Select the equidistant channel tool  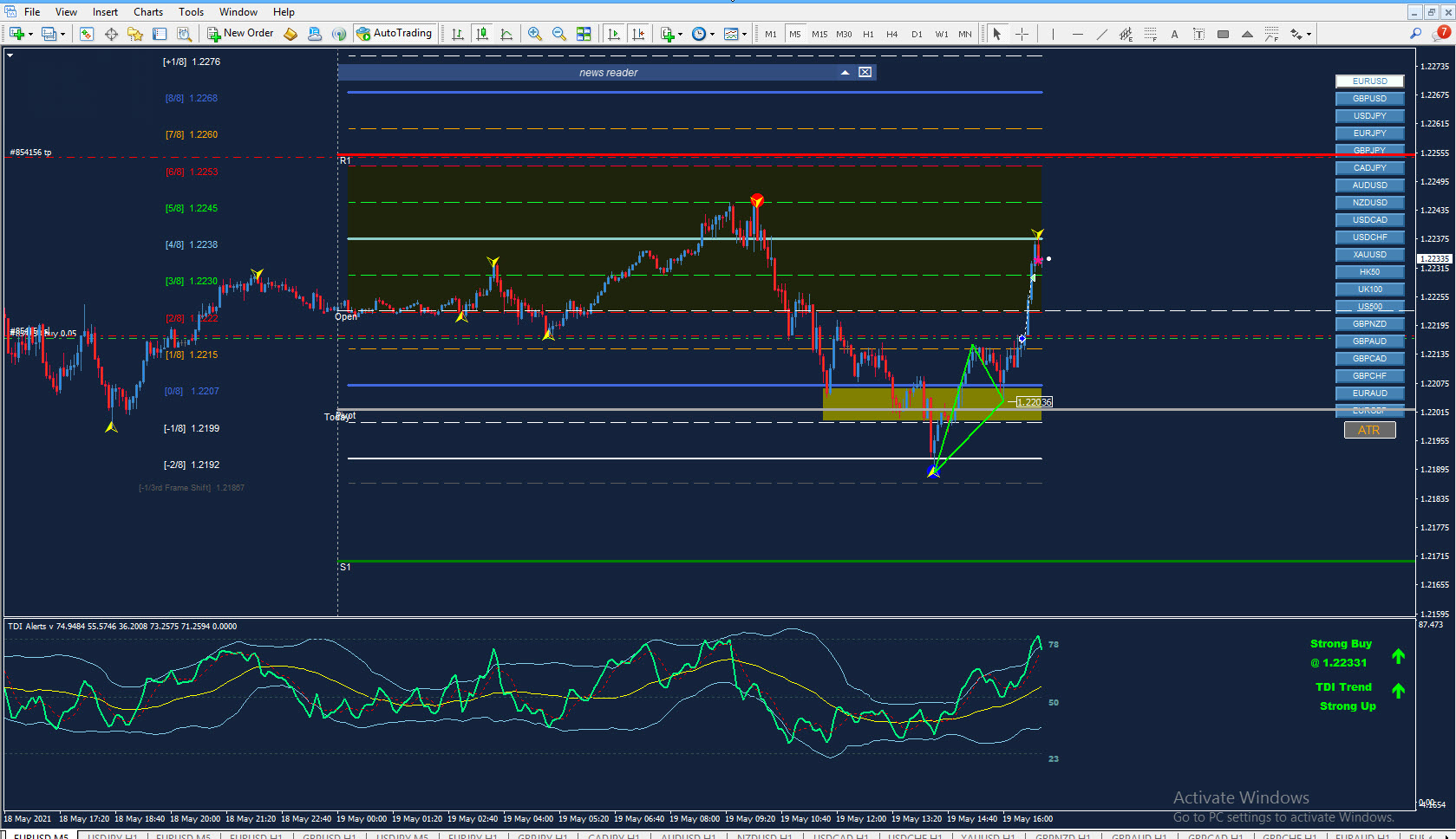1126,34
